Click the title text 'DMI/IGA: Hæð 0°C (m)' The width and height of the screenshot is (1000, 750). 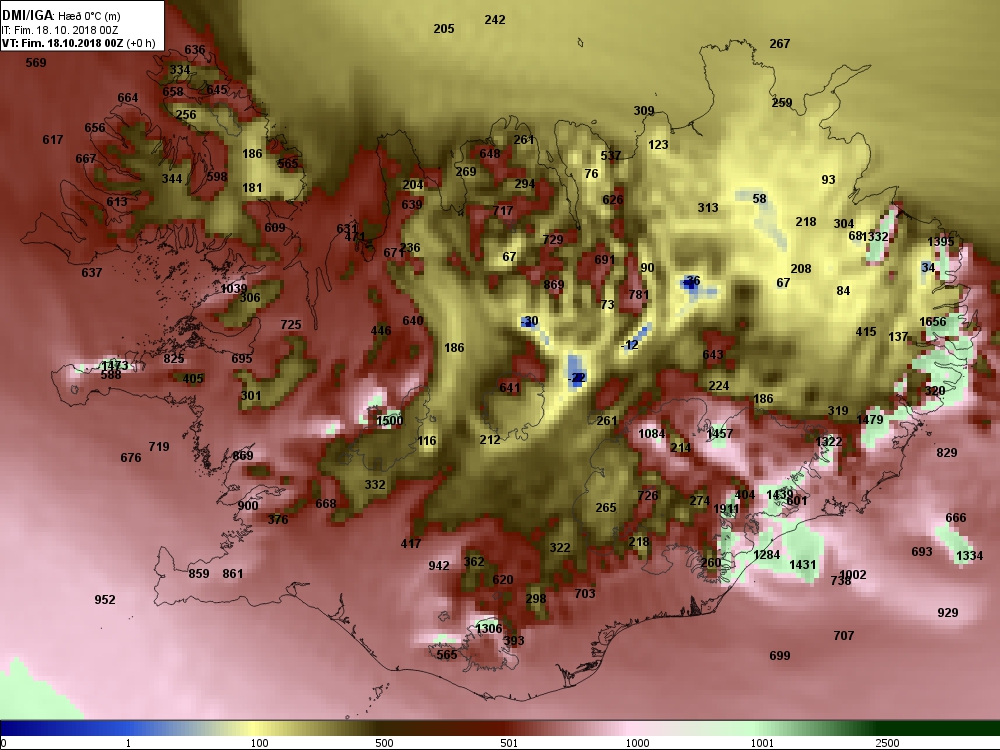point(61,16)
